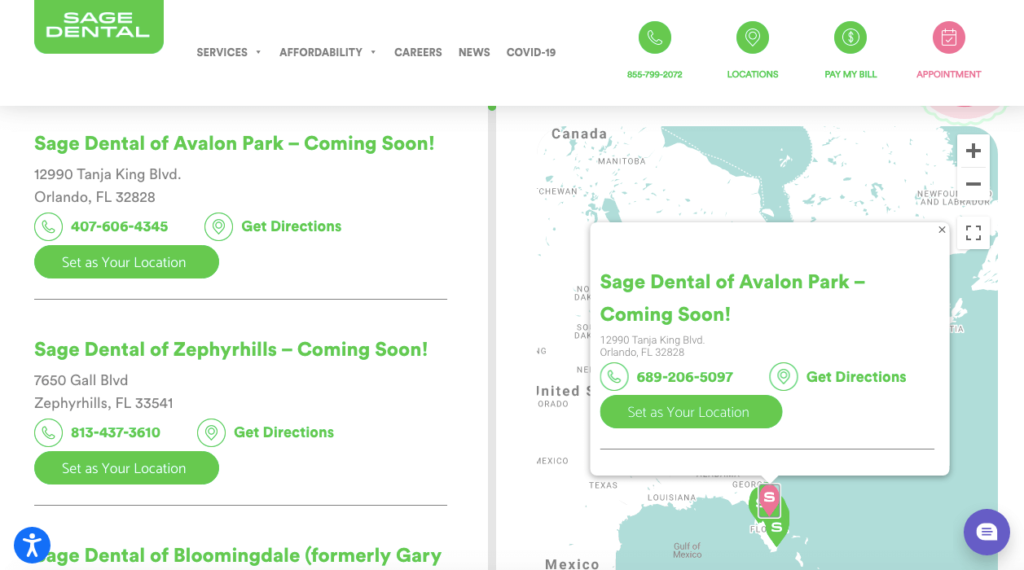Viewport: 1024px width, 570px height.
Task: Set Zephyrhills as your location
Action: [126, 467]
